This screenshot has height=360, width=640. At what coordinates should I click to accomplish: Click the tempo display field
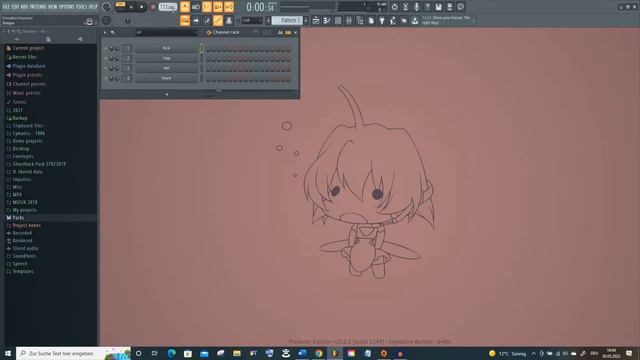(x=168, y=7)
